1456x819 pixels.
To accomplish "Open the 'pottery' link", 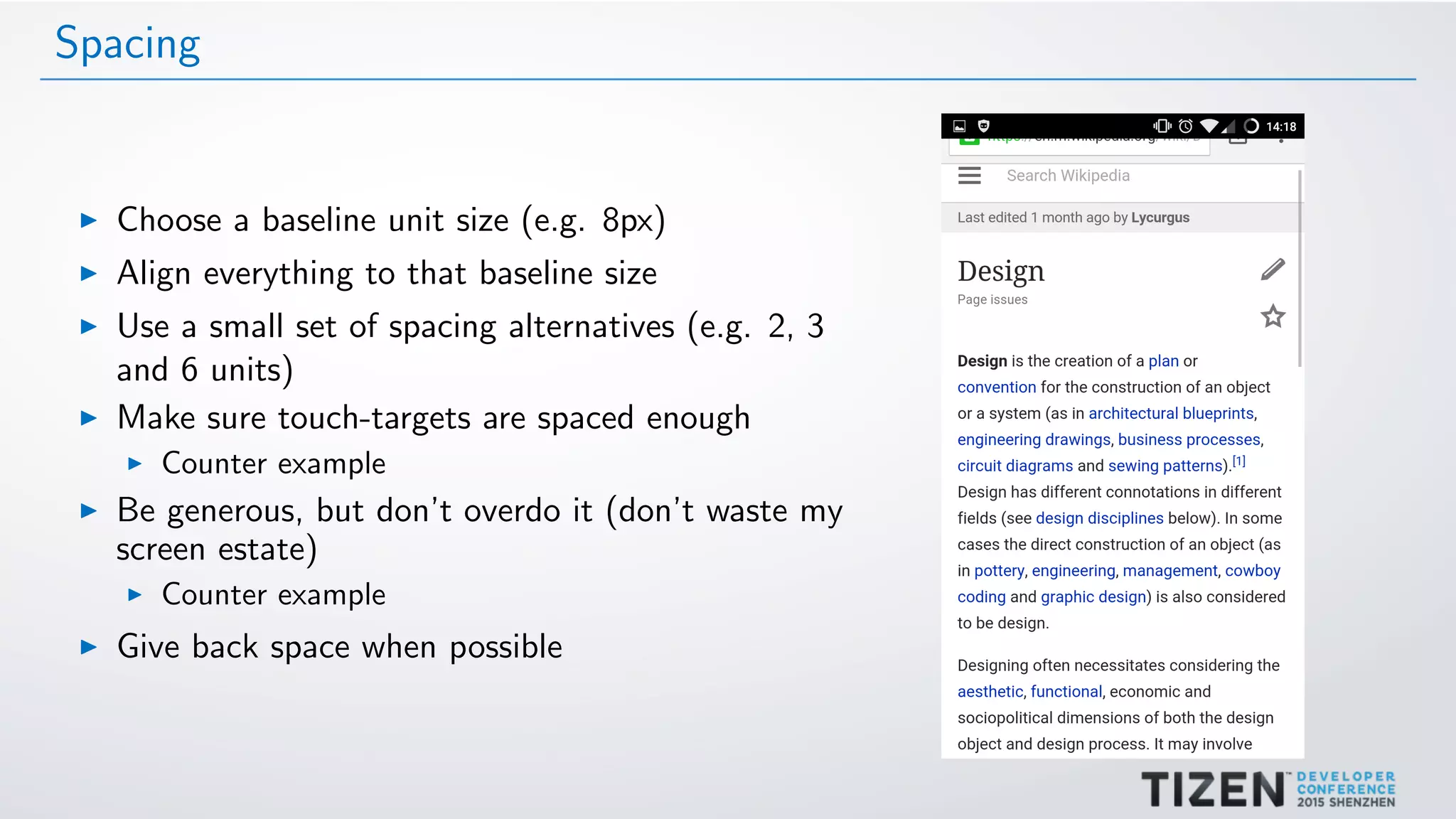I will pyautogui.click(x=999, y=571).
